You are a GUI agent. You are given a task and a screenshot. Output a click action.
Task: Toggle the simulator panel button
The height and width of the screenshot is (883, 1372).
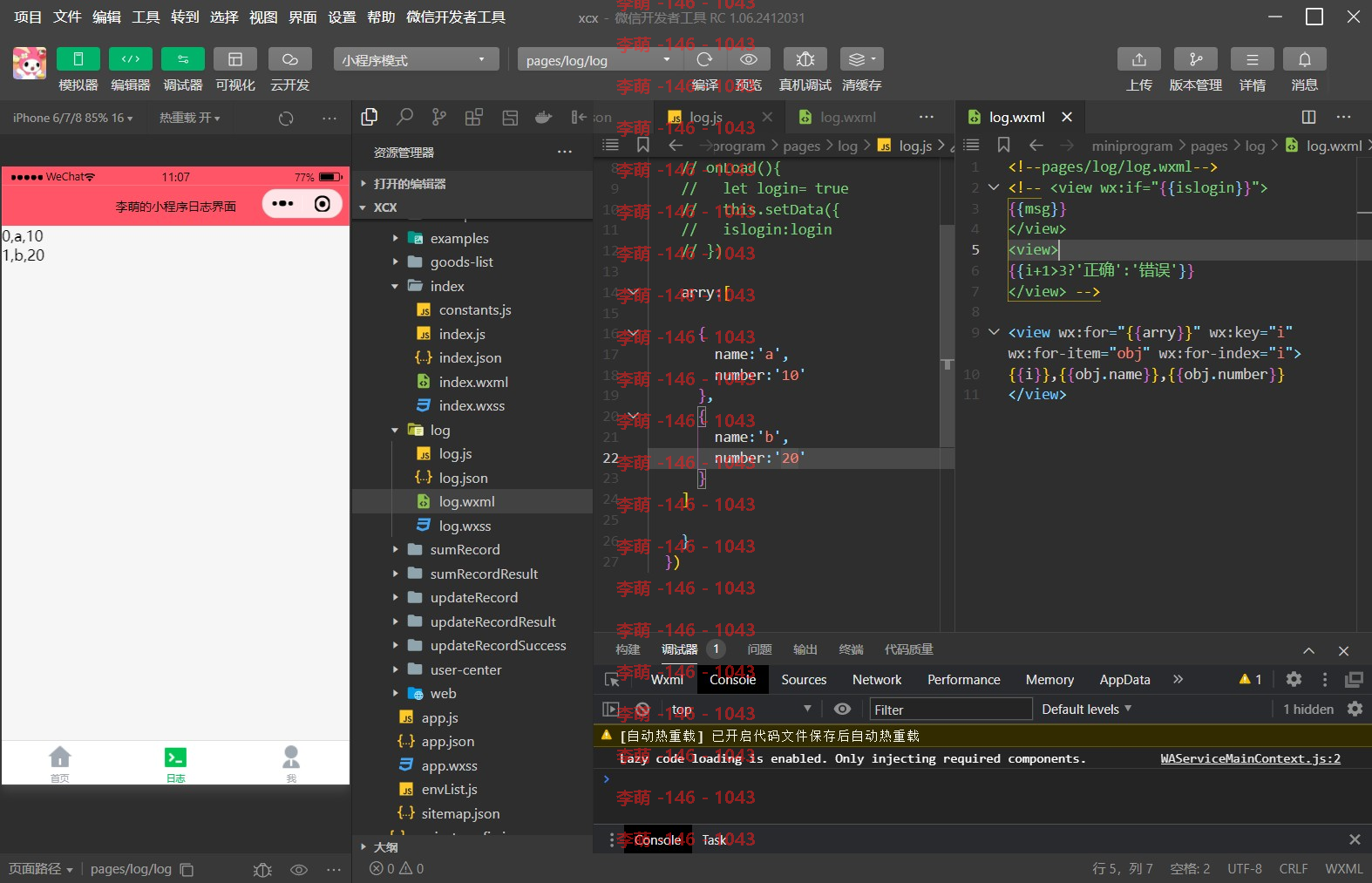[78, 59]
